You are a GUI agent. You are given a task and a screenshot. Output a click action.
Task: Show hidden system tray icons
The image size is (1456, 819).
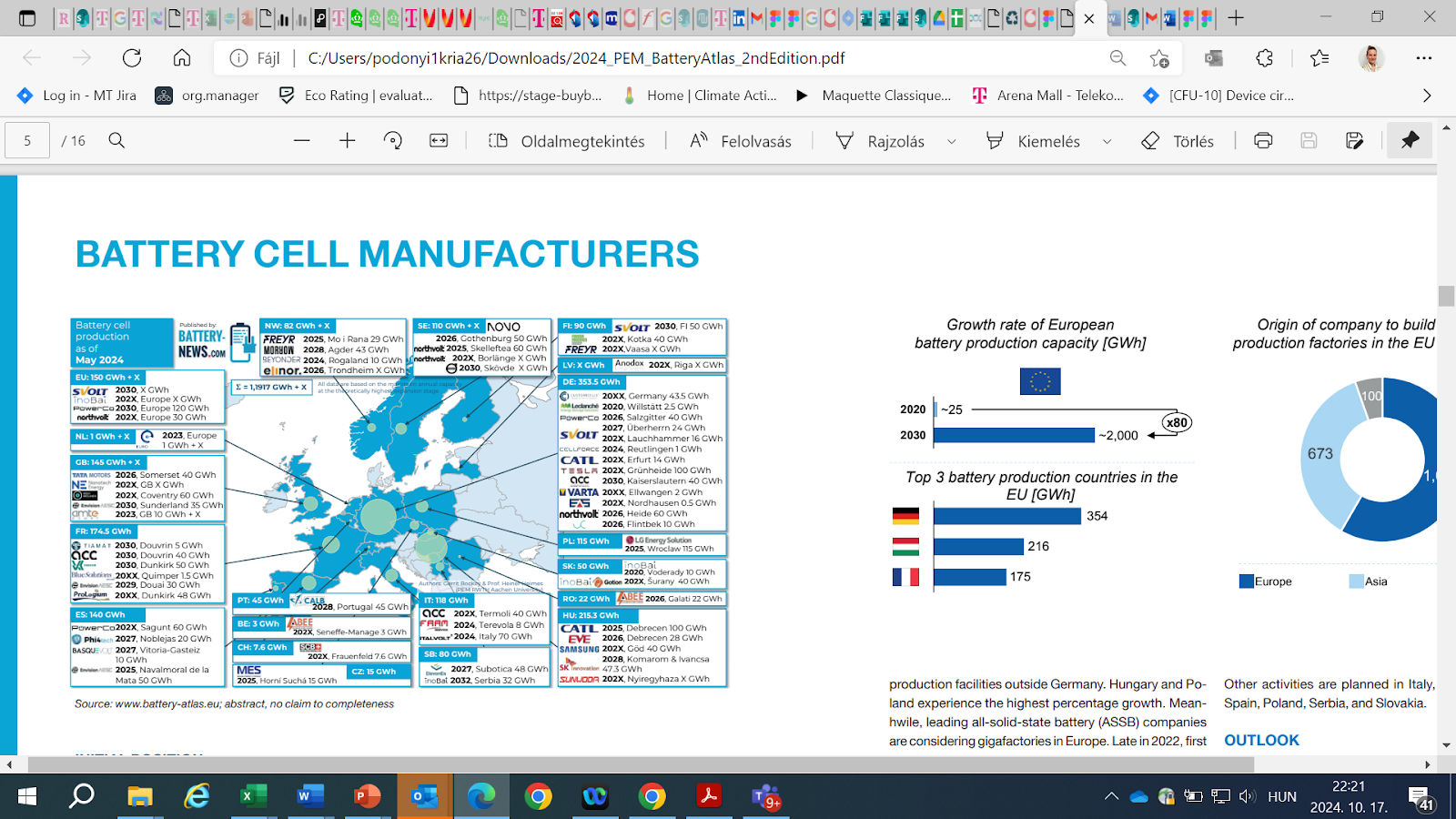[x=1111, y=797]
